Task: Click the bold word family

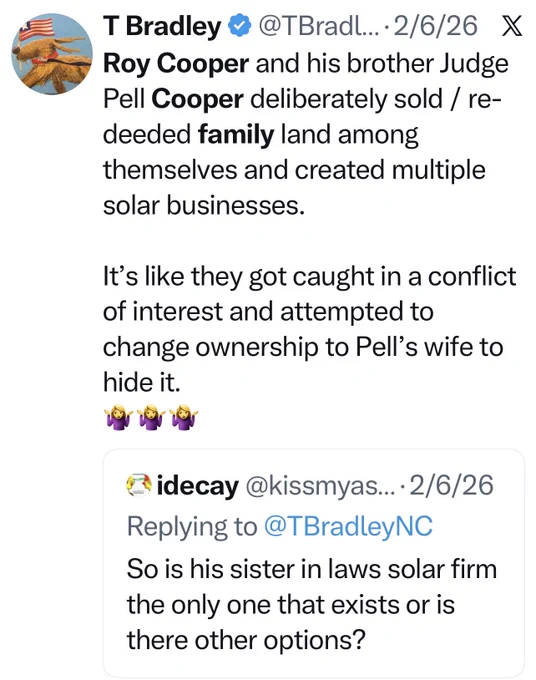Action: (x=236, y=135)
